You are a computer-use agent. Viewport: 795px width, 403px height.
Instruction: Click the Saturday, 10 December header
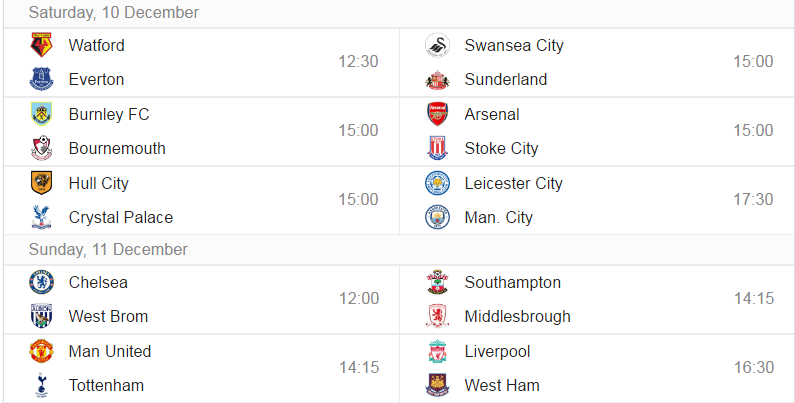(x=114, y=13)
